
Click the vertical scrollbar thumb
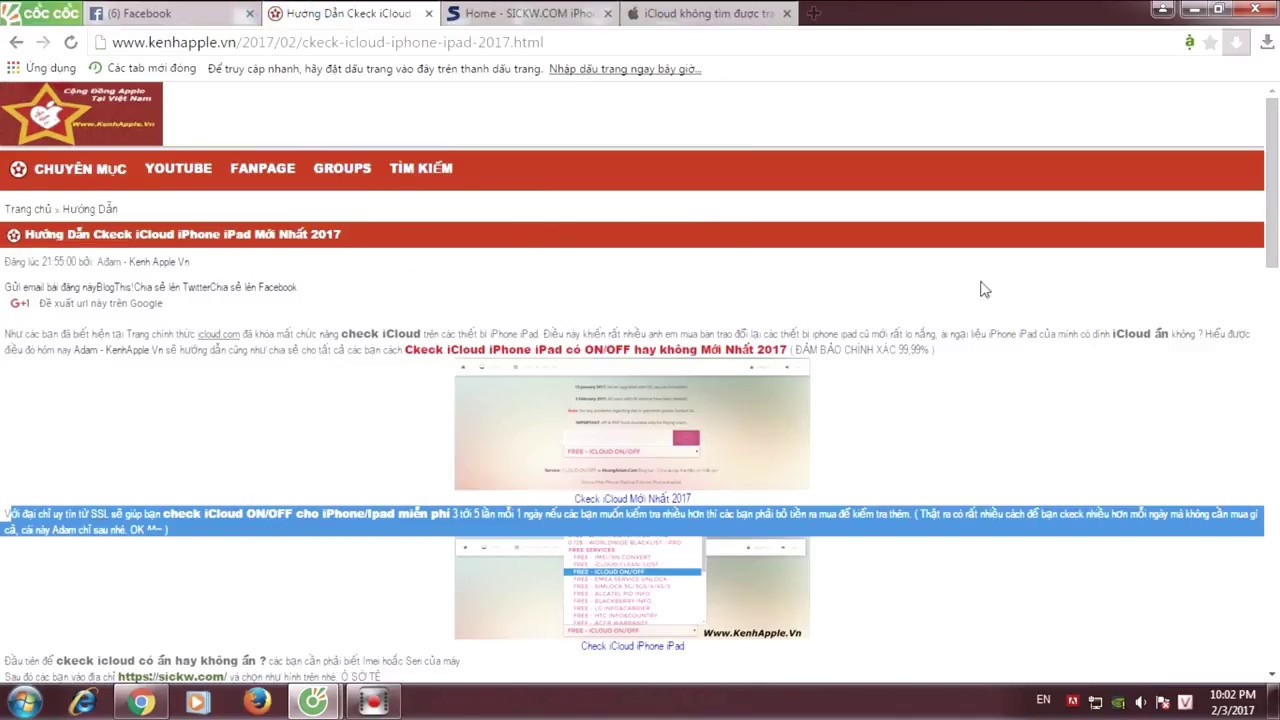(x=1272, y=182)
